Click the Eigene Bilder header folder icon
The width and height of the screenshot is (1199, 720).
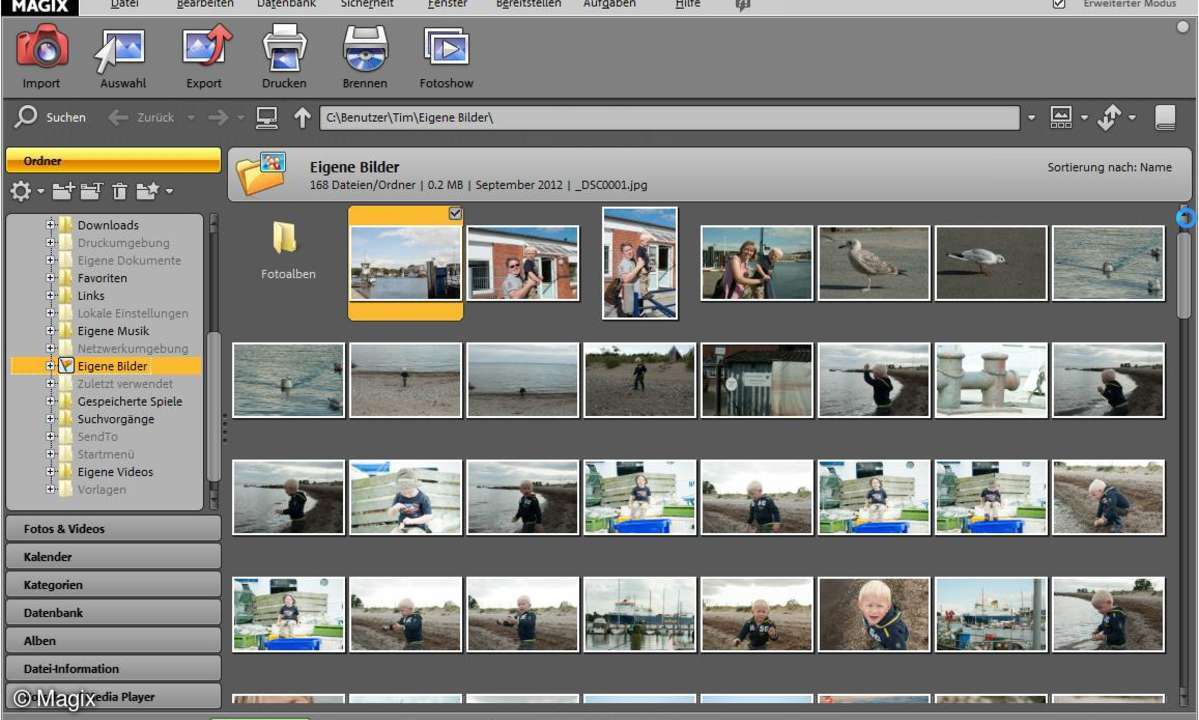click(262, 174)
